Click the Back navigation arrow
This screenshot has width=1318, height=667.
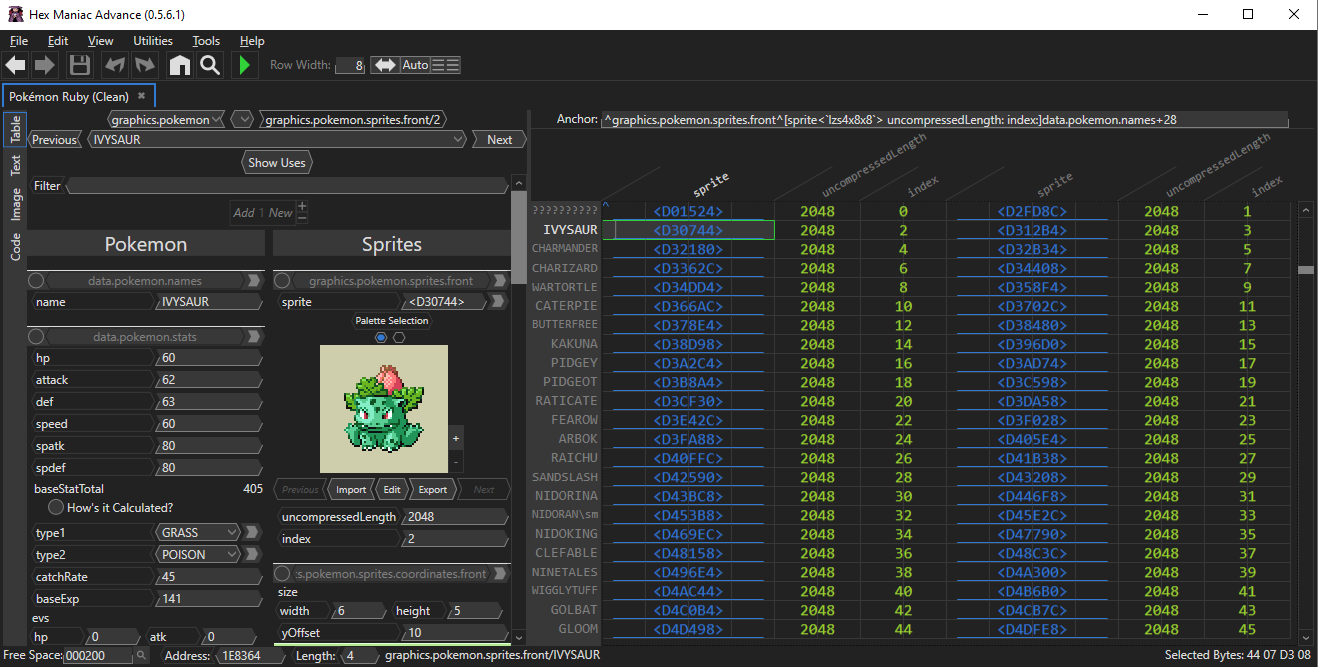tap(16, 65)
